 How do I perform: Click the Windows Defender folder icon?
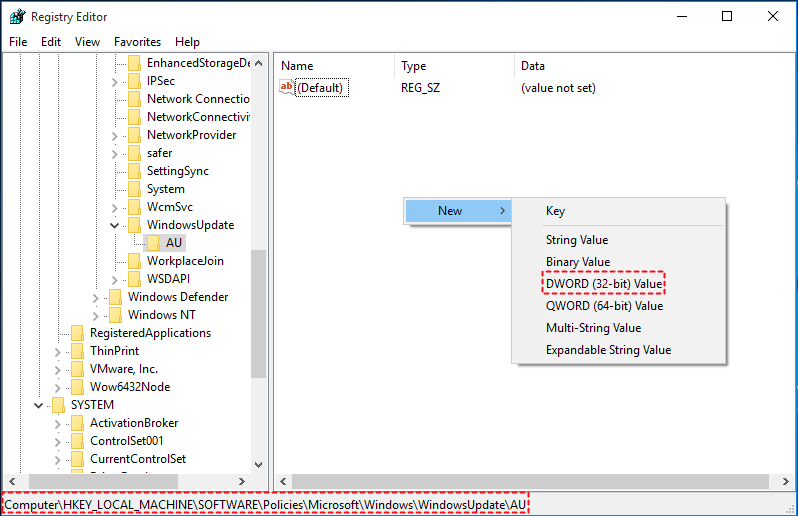click(116, 297)
